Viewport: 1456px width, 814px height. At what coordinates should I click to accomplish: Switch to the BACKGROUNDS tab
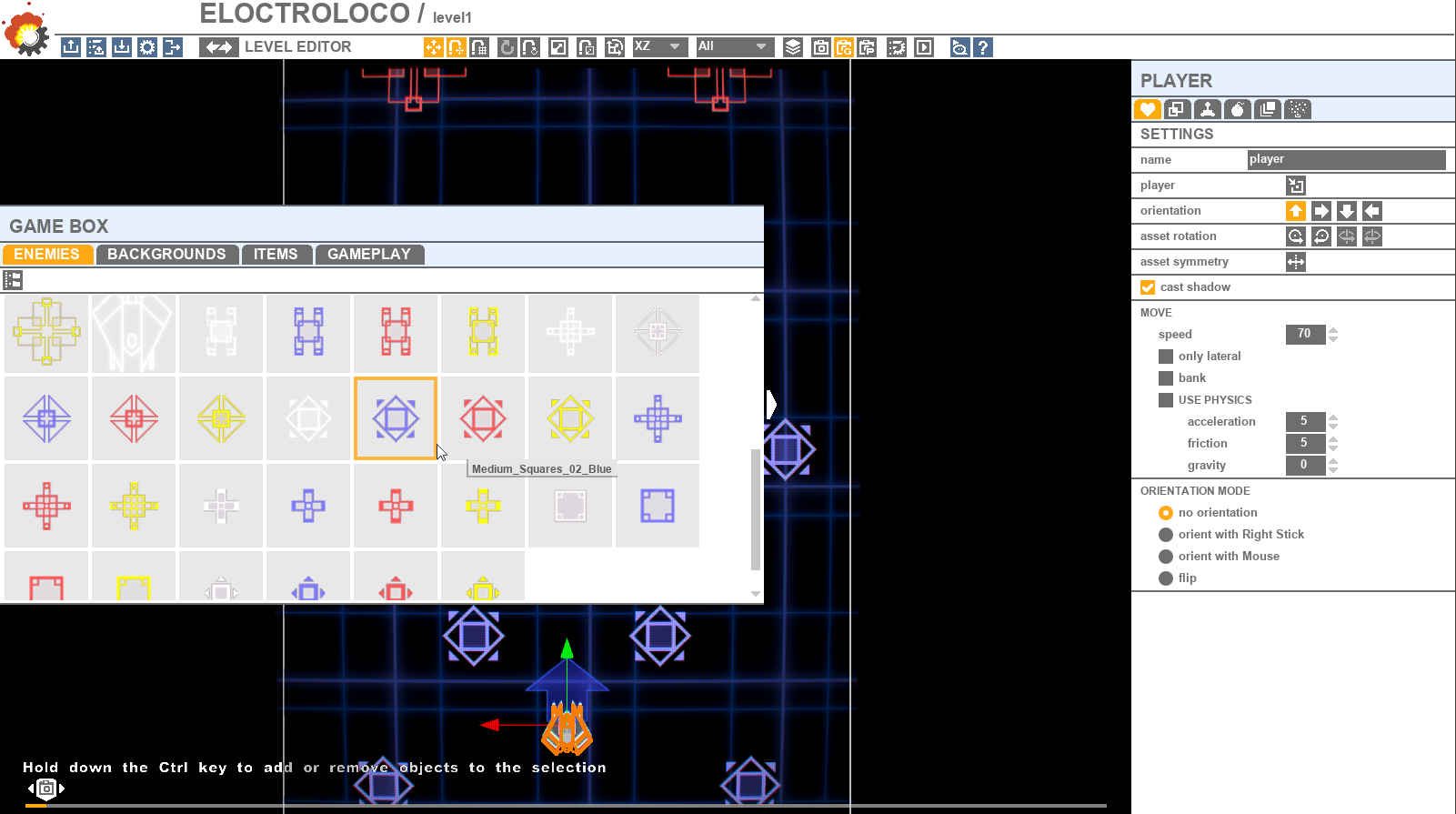[166, 255]
